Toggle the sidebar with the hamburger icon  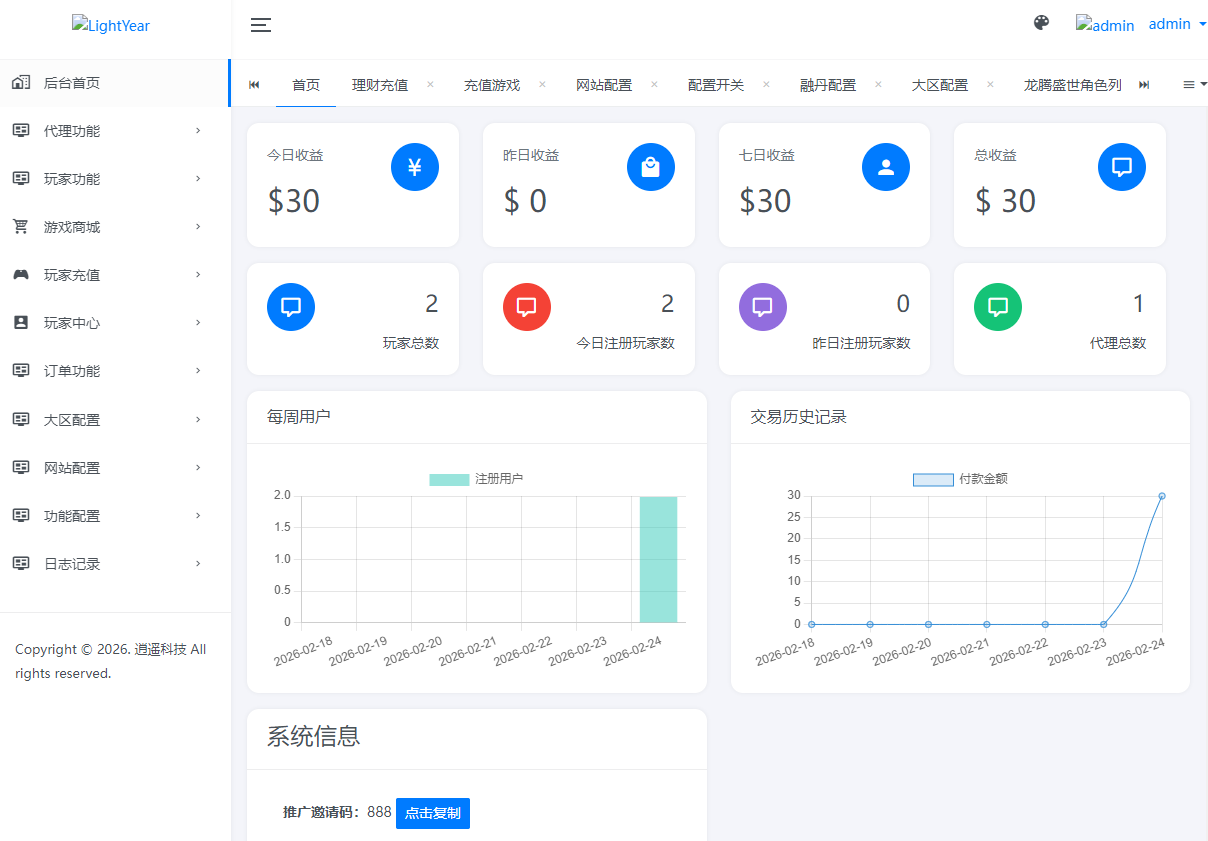[x=261, y=25]
